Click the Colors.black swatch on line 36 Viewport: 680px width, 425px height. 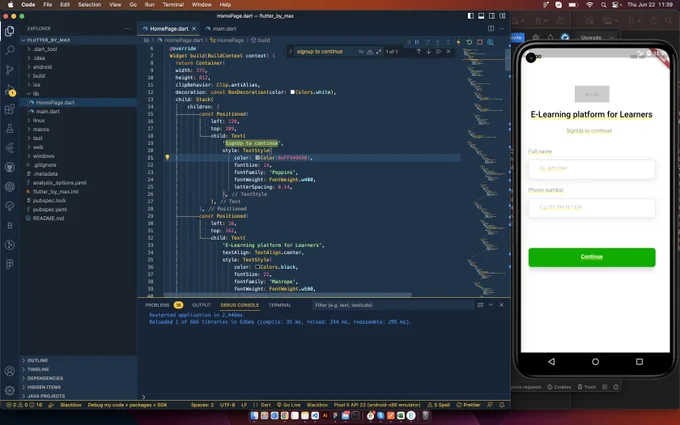pyautogui.click(x=257, y=267)
